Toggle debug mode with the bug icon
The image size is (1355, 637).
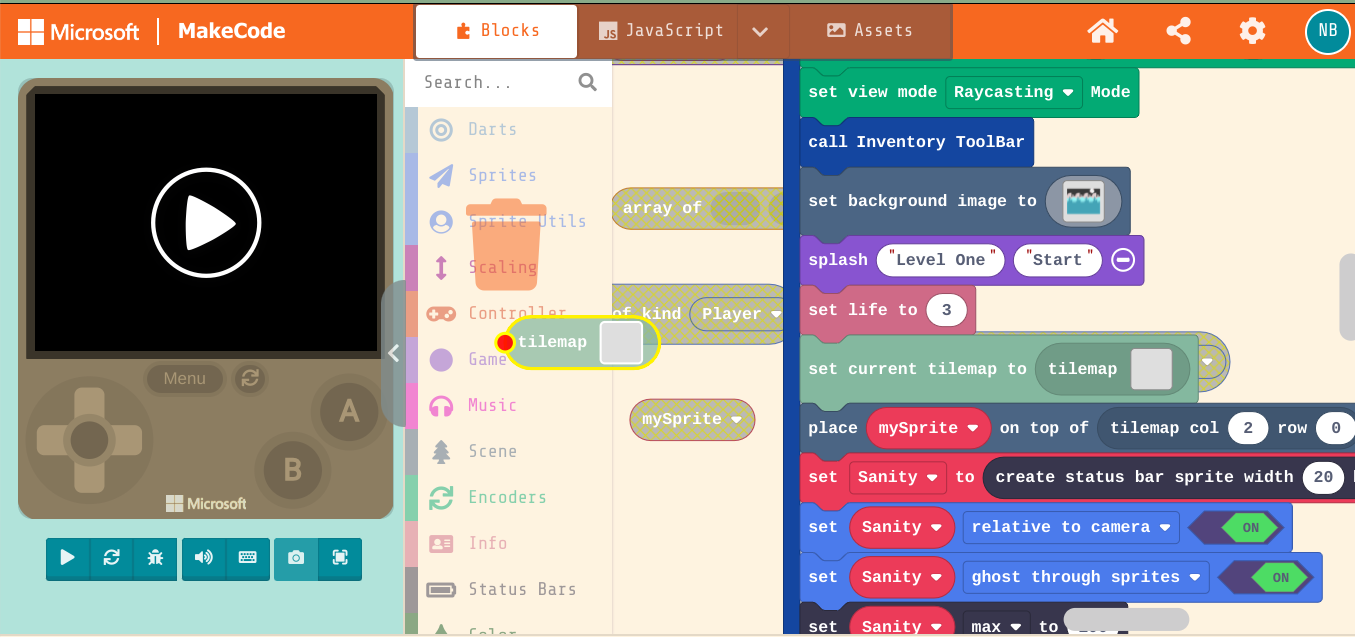(x=155, y=558)
